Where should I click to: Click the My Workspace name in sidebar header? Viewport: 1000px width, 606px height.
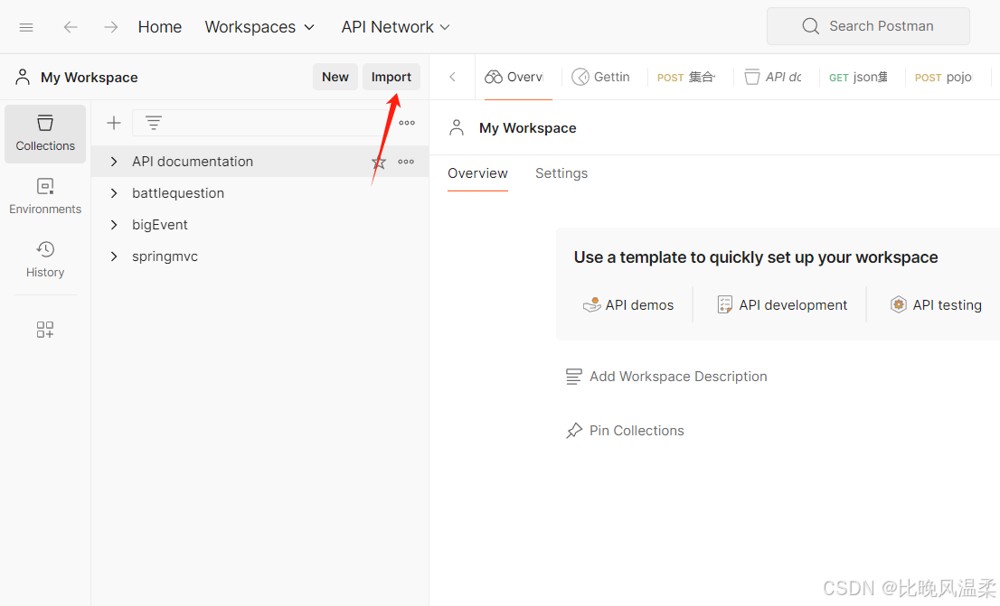pyautogui.click(x=89, y=77)
